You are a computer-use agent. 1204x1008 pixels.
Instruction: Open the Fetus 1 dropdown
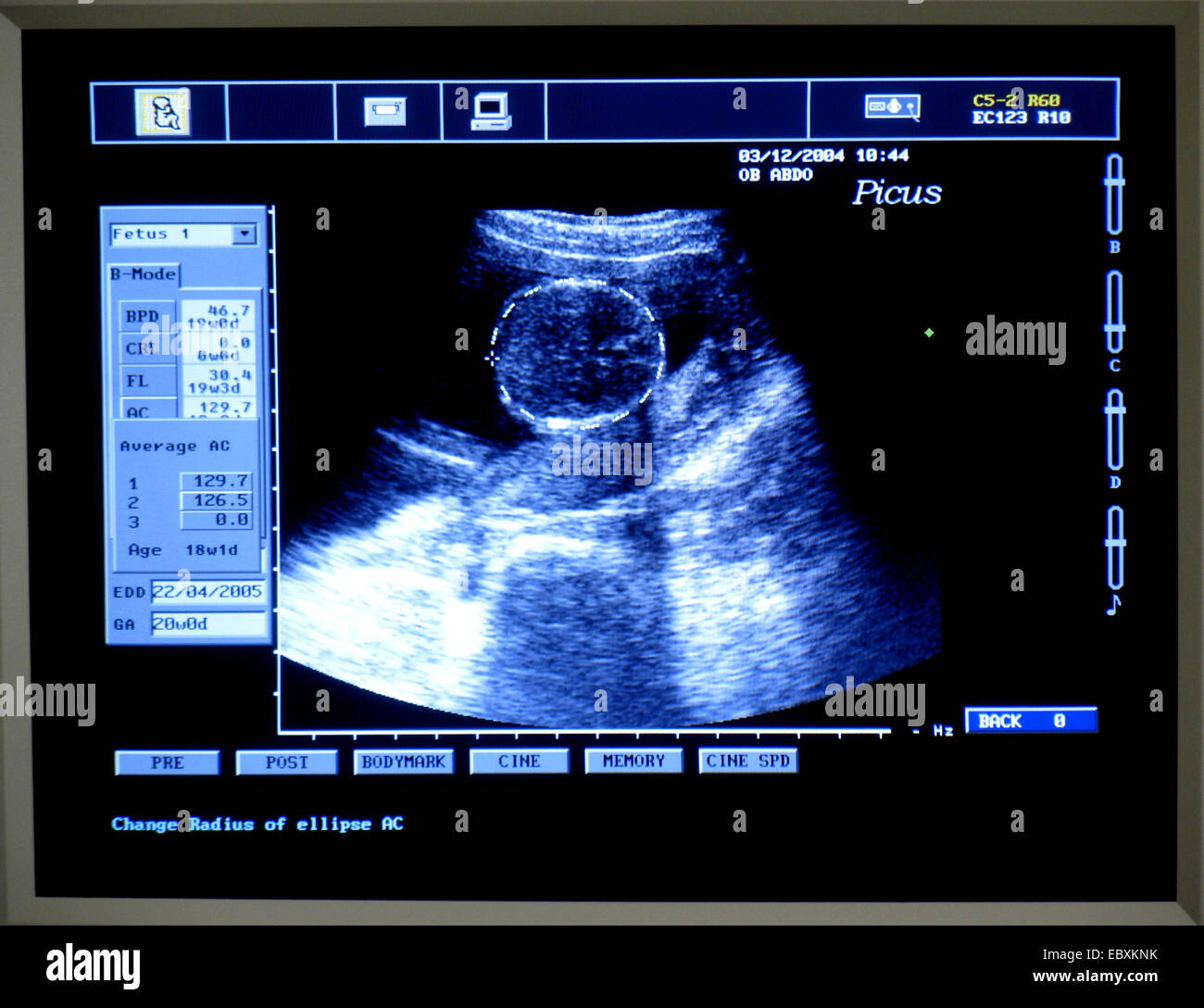pyautogui.click(x=245, y=234)
